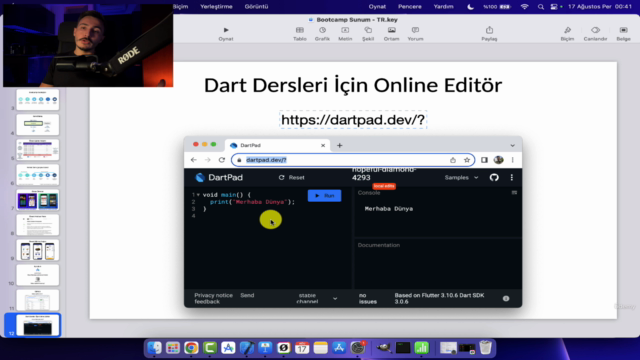Select slide 3 thumbnail
This screenshot has width=640, height=360.
point(38,100)
